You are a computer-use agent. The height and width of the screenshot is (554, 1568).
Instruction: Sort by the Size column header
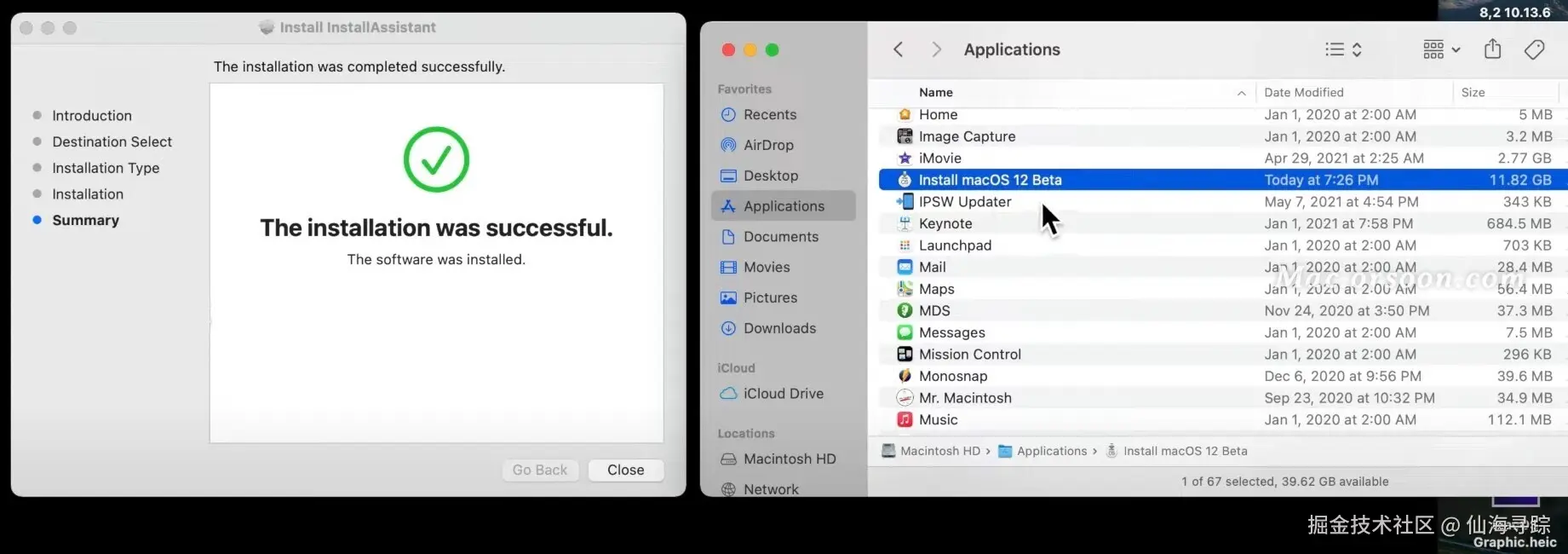point(1473,92)
